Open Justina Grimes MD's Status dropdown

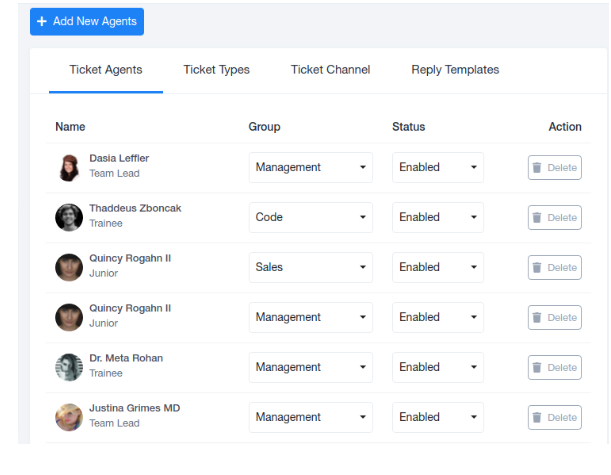438,417
